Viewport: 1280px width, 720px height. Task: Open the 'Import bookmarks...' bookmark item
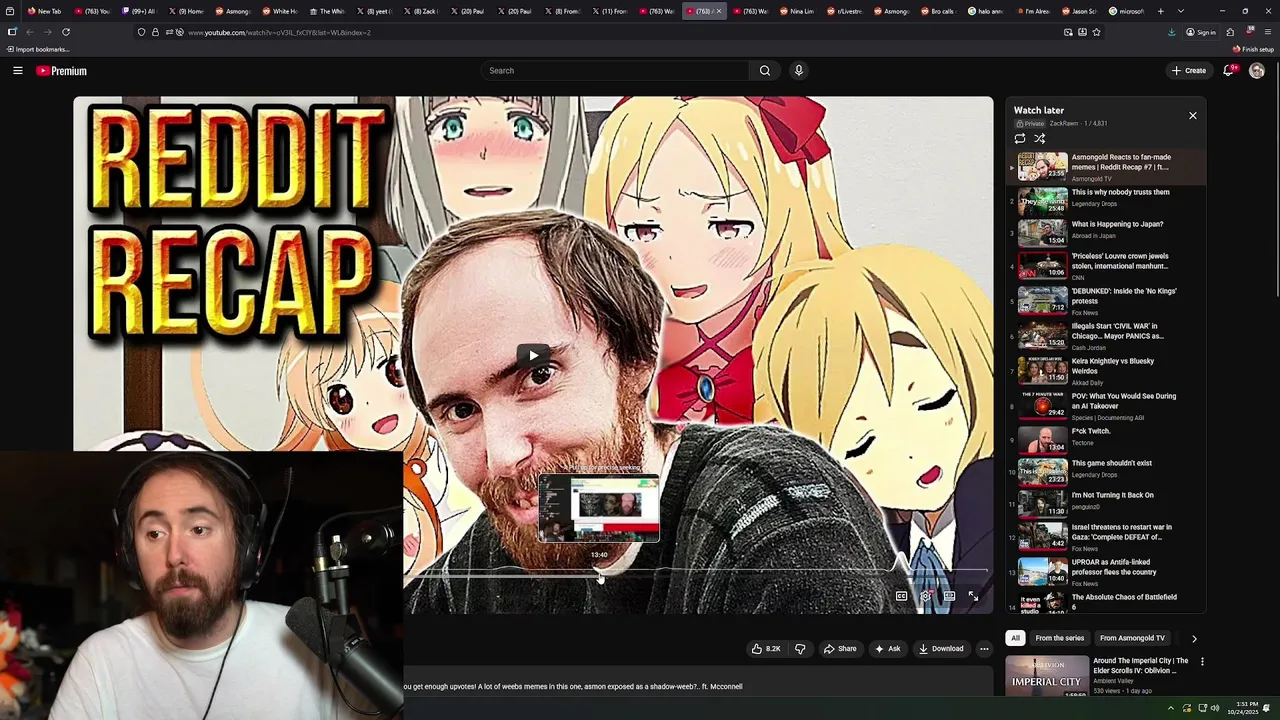pos(37,49)
